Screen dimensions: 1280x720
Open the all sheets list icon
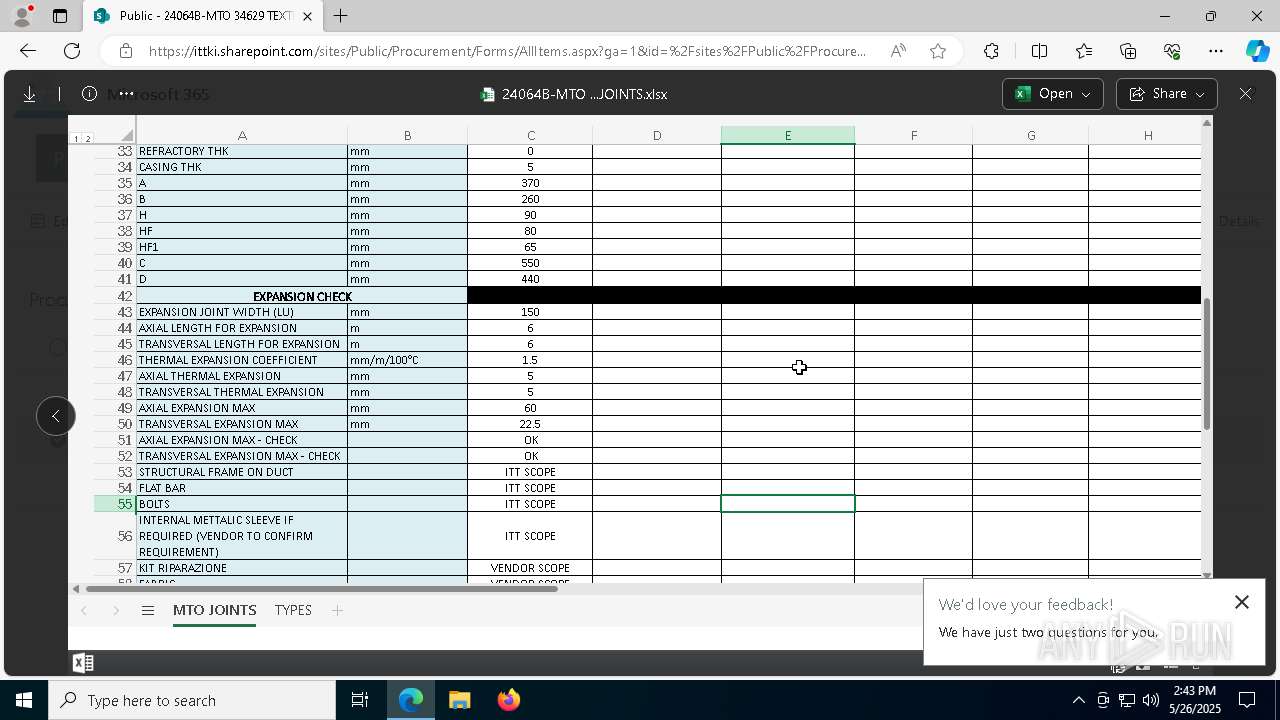tap(148, 610)
